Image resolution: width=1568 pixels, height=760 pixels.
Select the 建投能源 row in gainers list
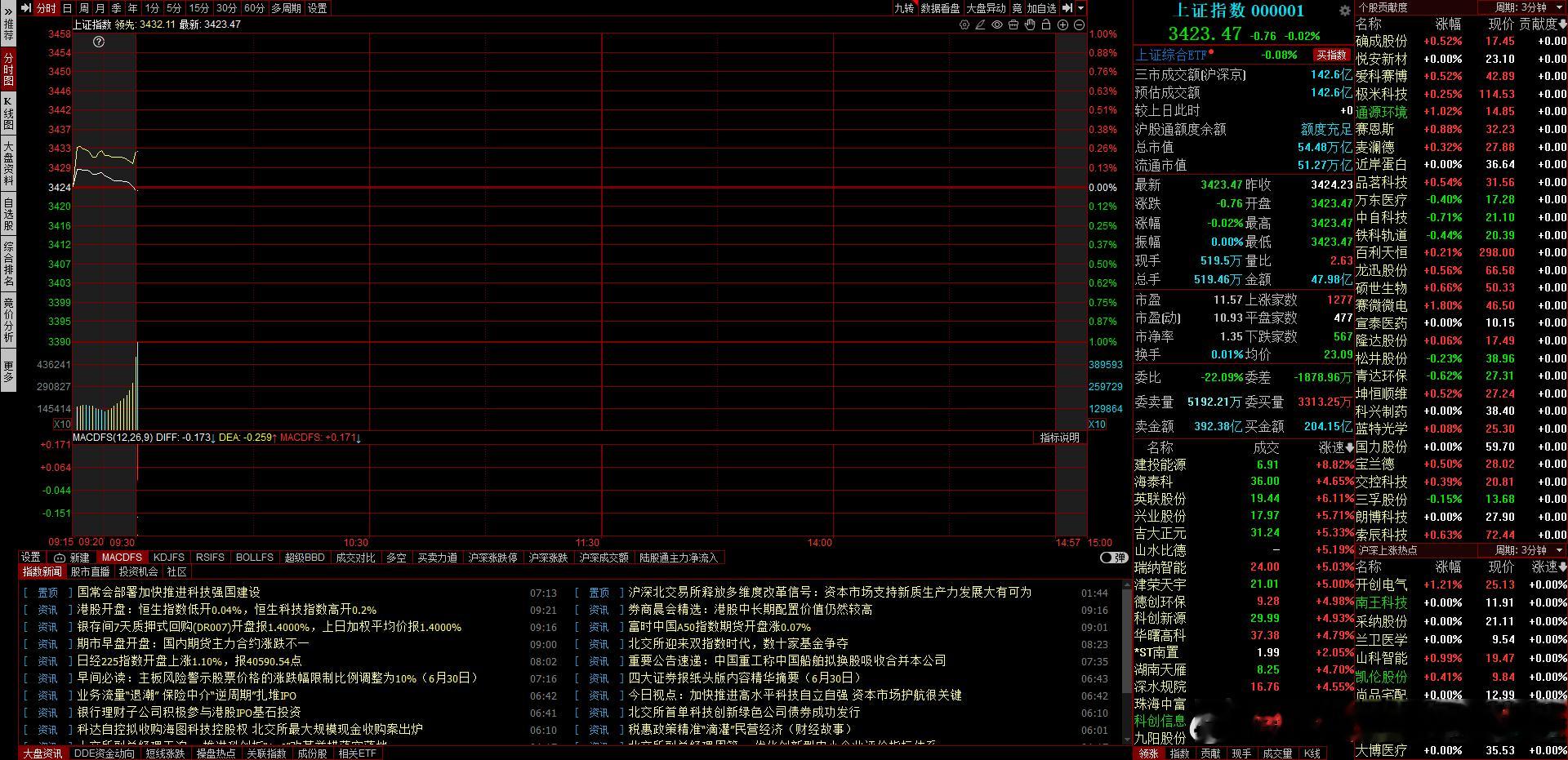[x=1244, y=464]
